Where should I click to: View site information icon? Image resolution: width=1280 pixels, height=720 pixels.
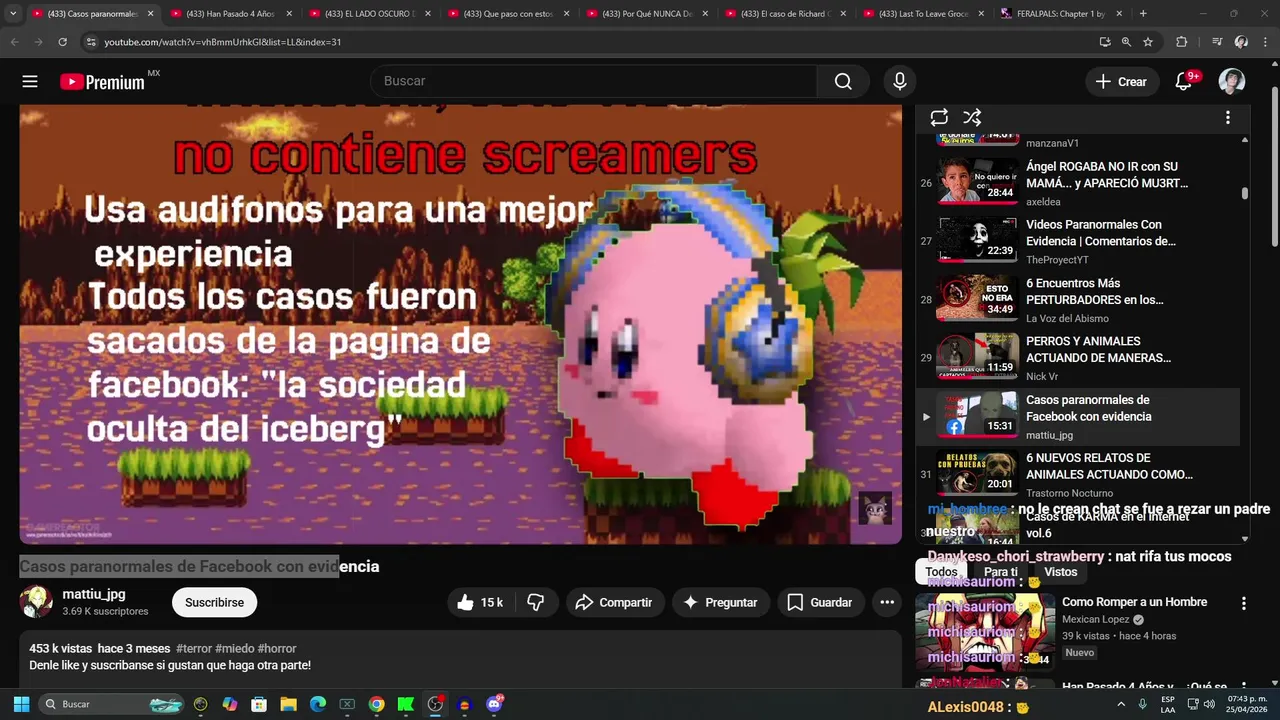[91, 42]
